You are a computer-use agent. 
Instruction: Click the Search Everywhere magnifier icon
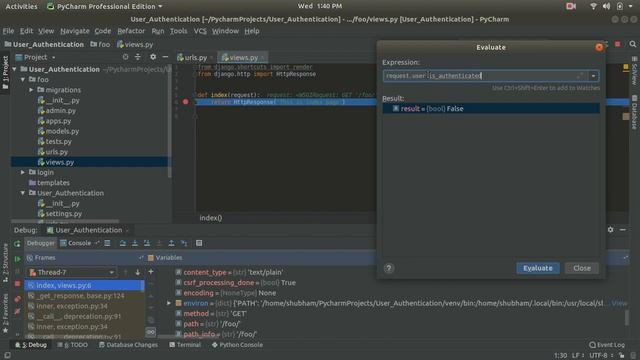pos(633,44)
